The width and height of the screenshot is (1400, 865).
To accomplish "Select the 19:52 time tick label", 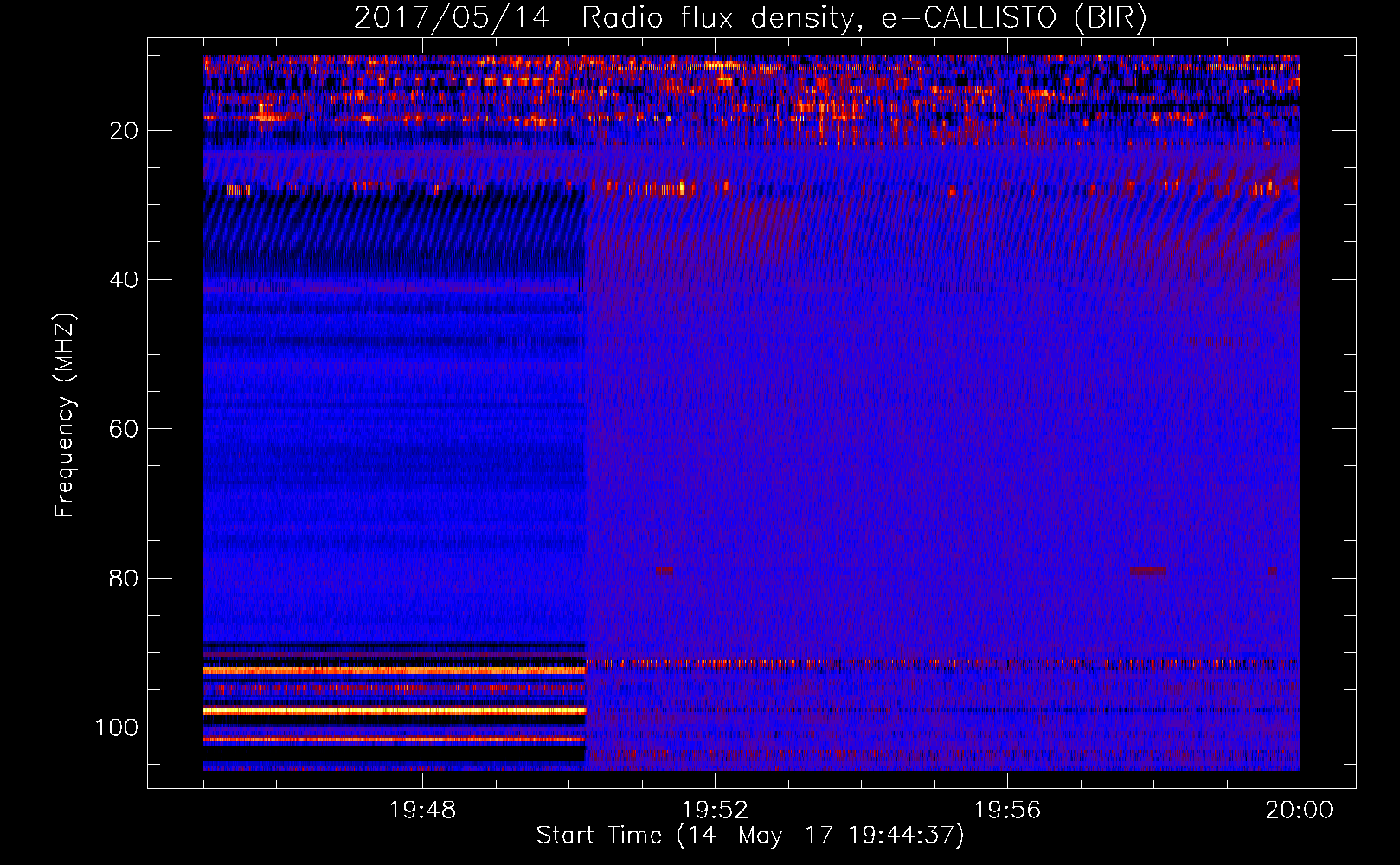I will [x=715, y=811].
